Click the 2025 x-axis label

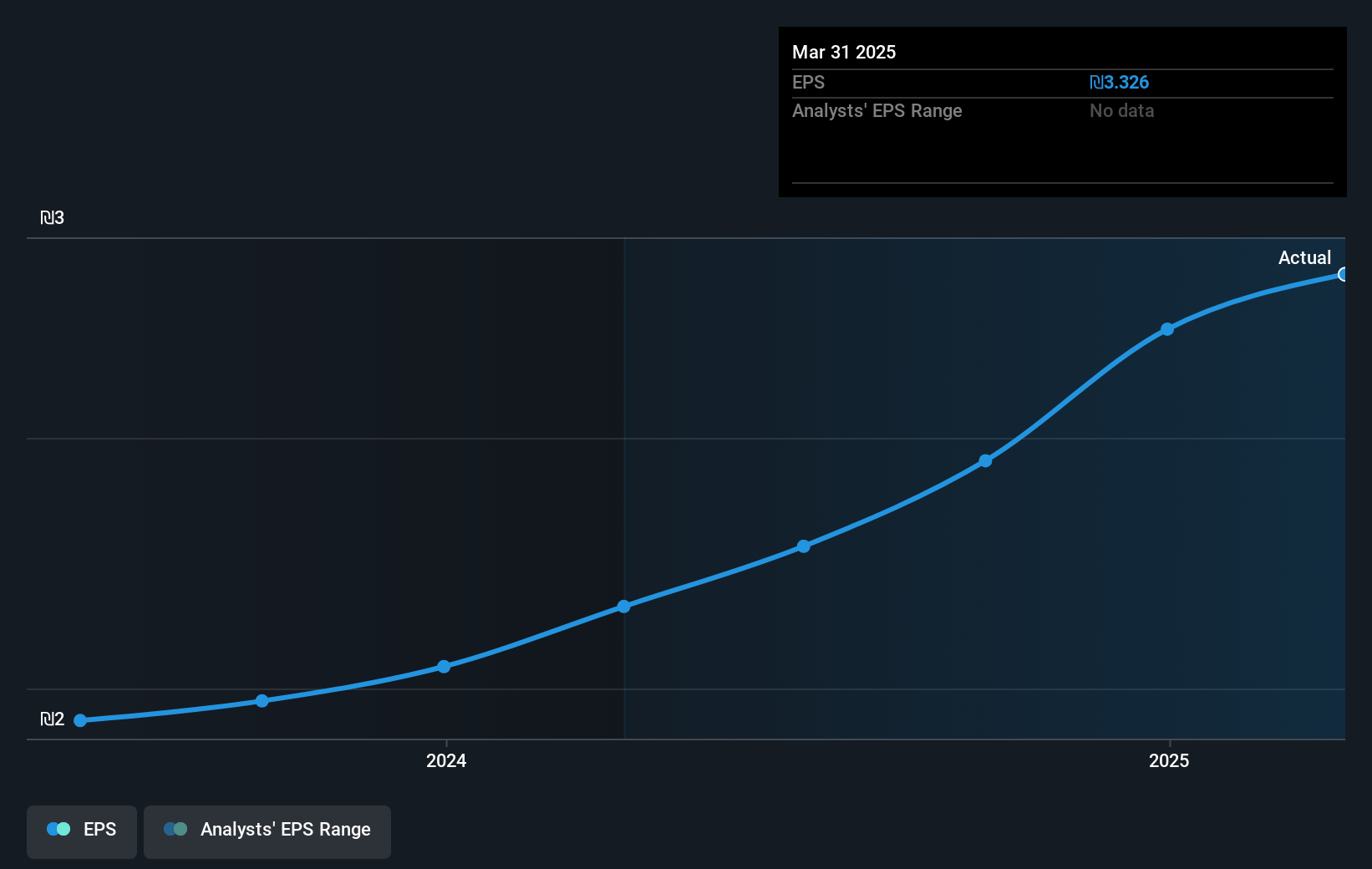click(1169, 760)
